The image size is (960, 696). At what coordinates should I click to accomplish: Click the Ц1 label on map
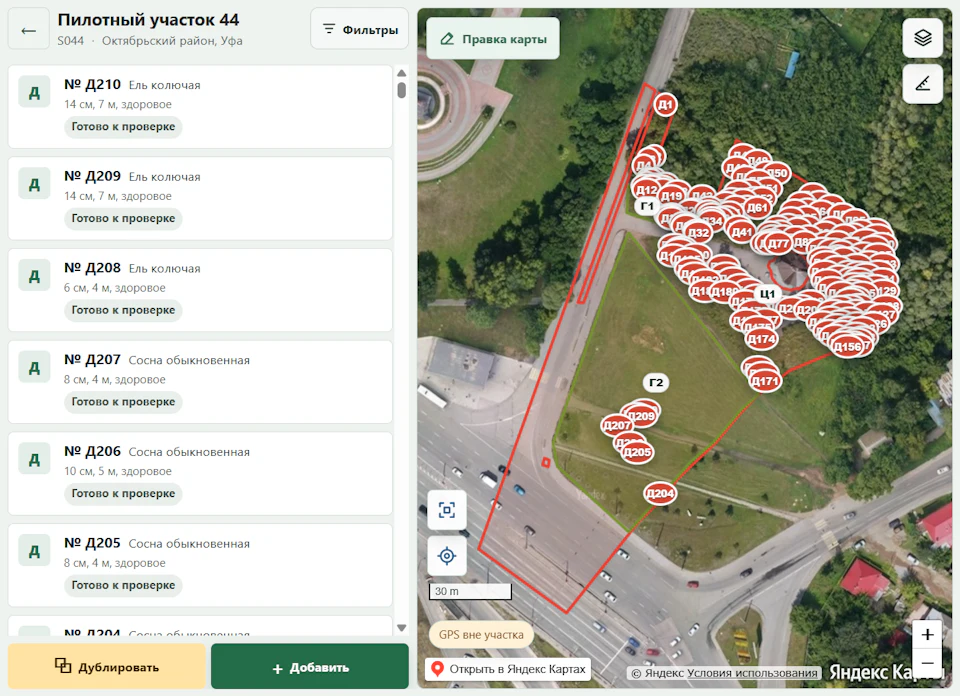(x=767, y=294)
